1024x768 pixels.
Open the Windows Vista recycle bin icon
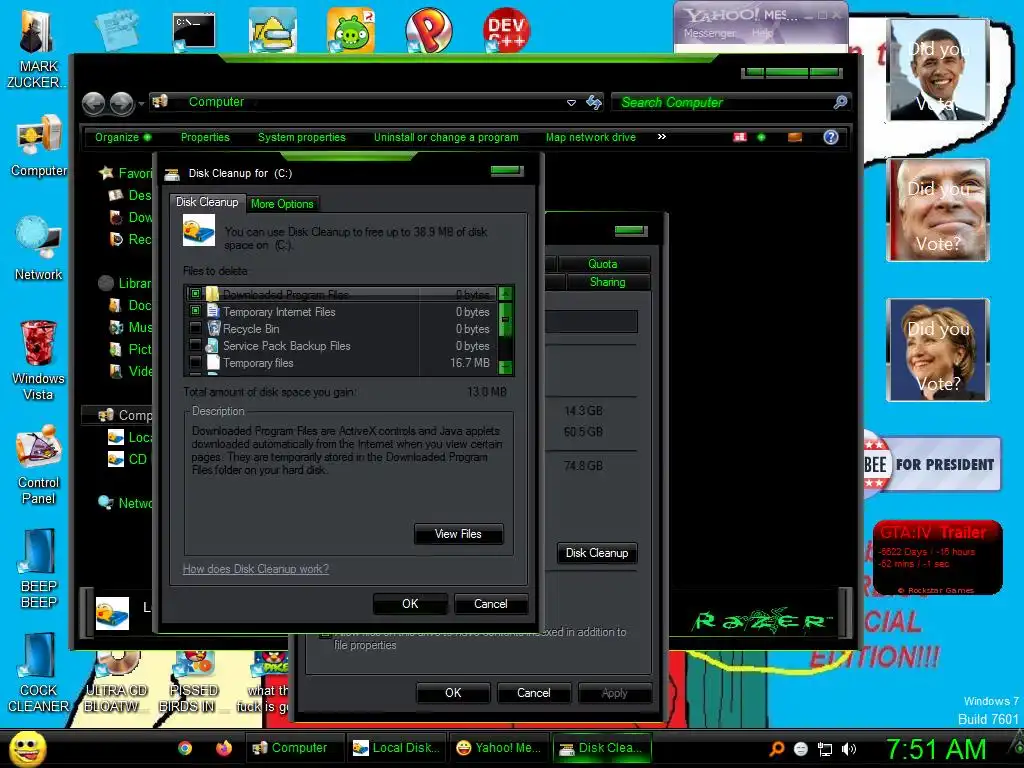click(39, 360)
